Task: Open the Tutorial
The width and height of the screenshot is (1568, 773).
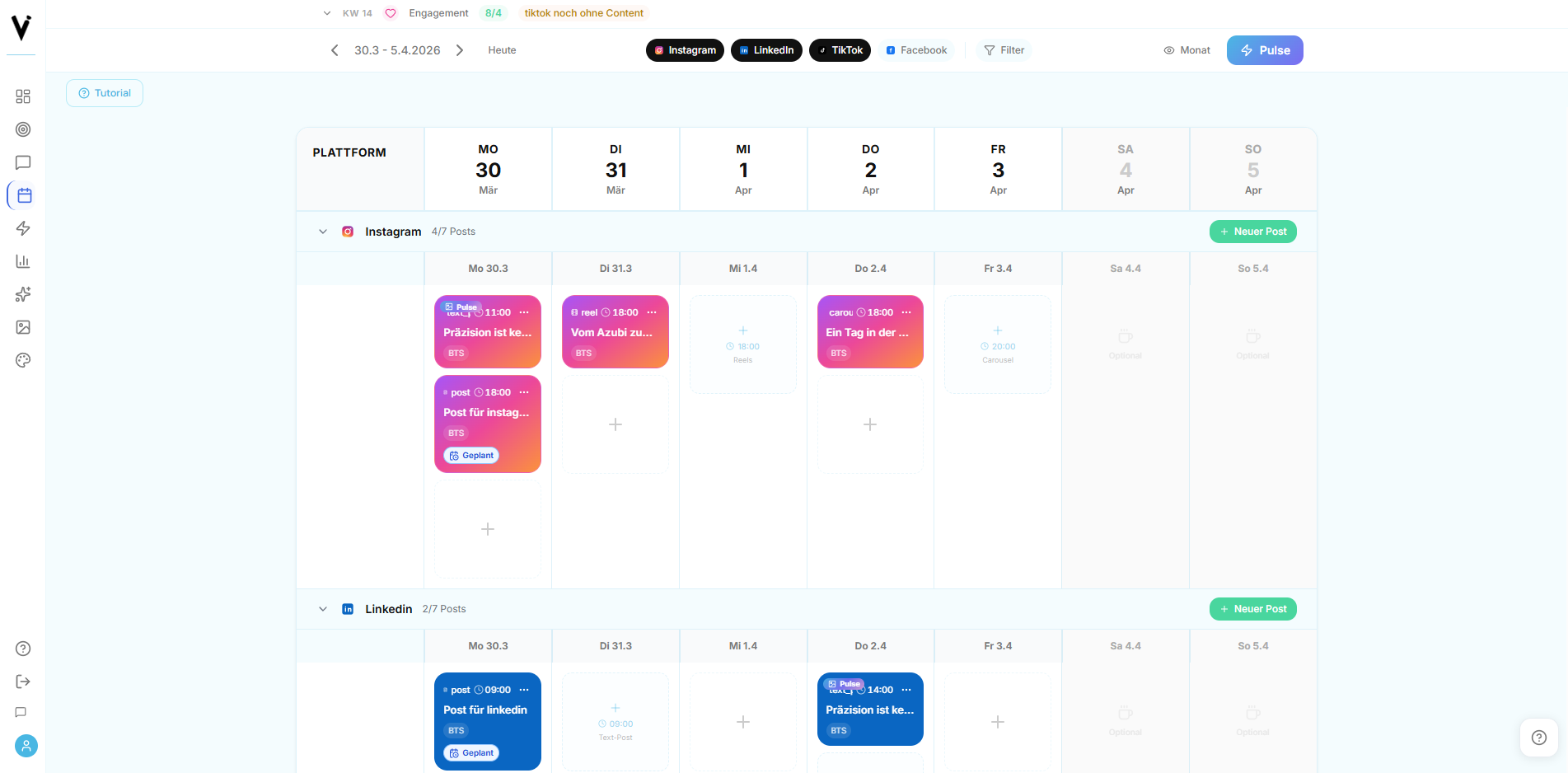Action: point(104,93)
